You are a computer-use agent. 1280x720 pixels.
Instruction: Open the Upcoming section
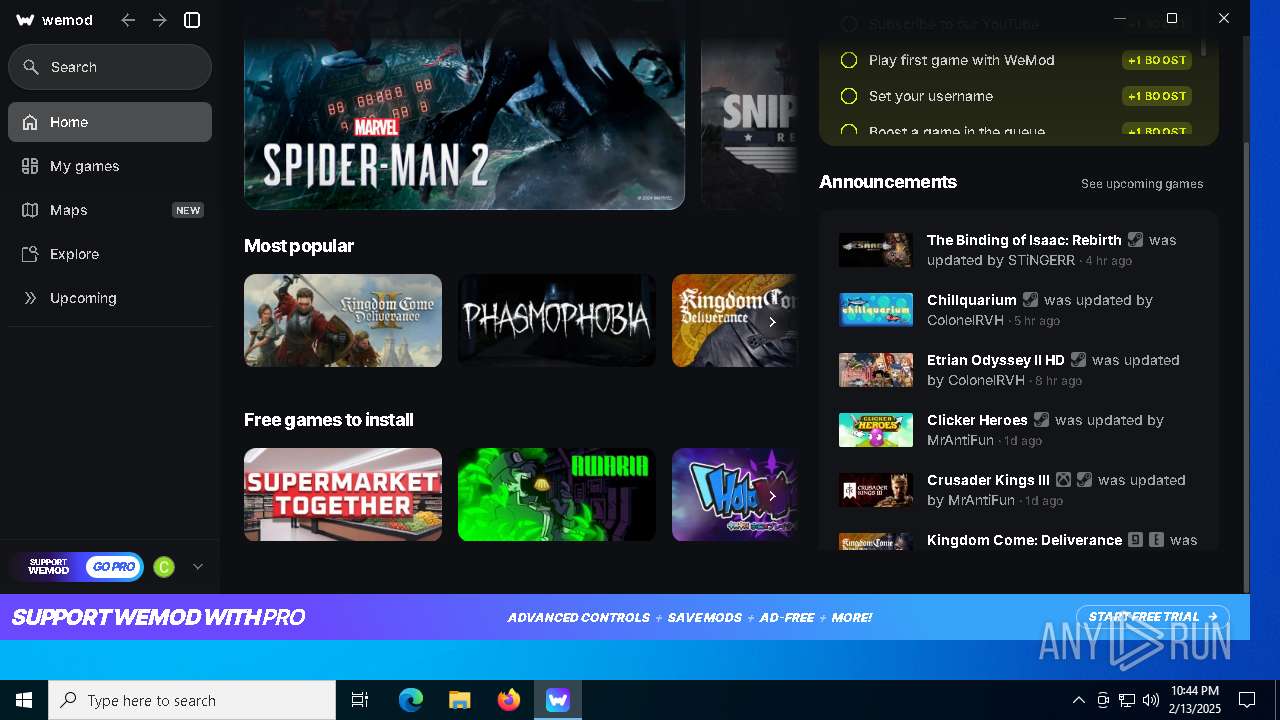point(110,298)
